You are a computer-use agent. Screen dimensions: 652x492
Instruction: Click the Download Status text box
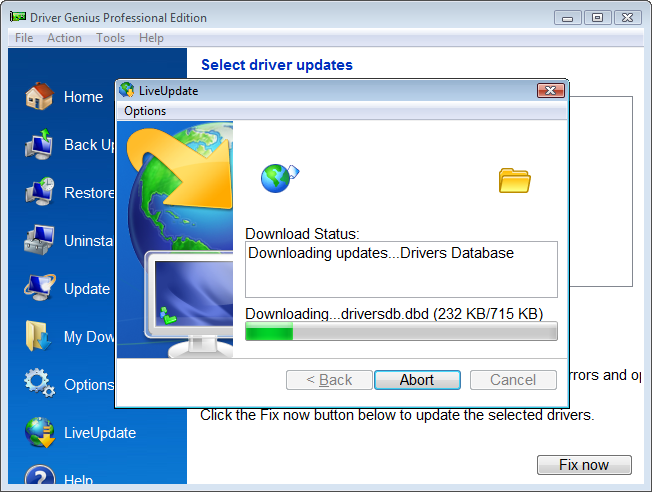[x=401, y=269]
